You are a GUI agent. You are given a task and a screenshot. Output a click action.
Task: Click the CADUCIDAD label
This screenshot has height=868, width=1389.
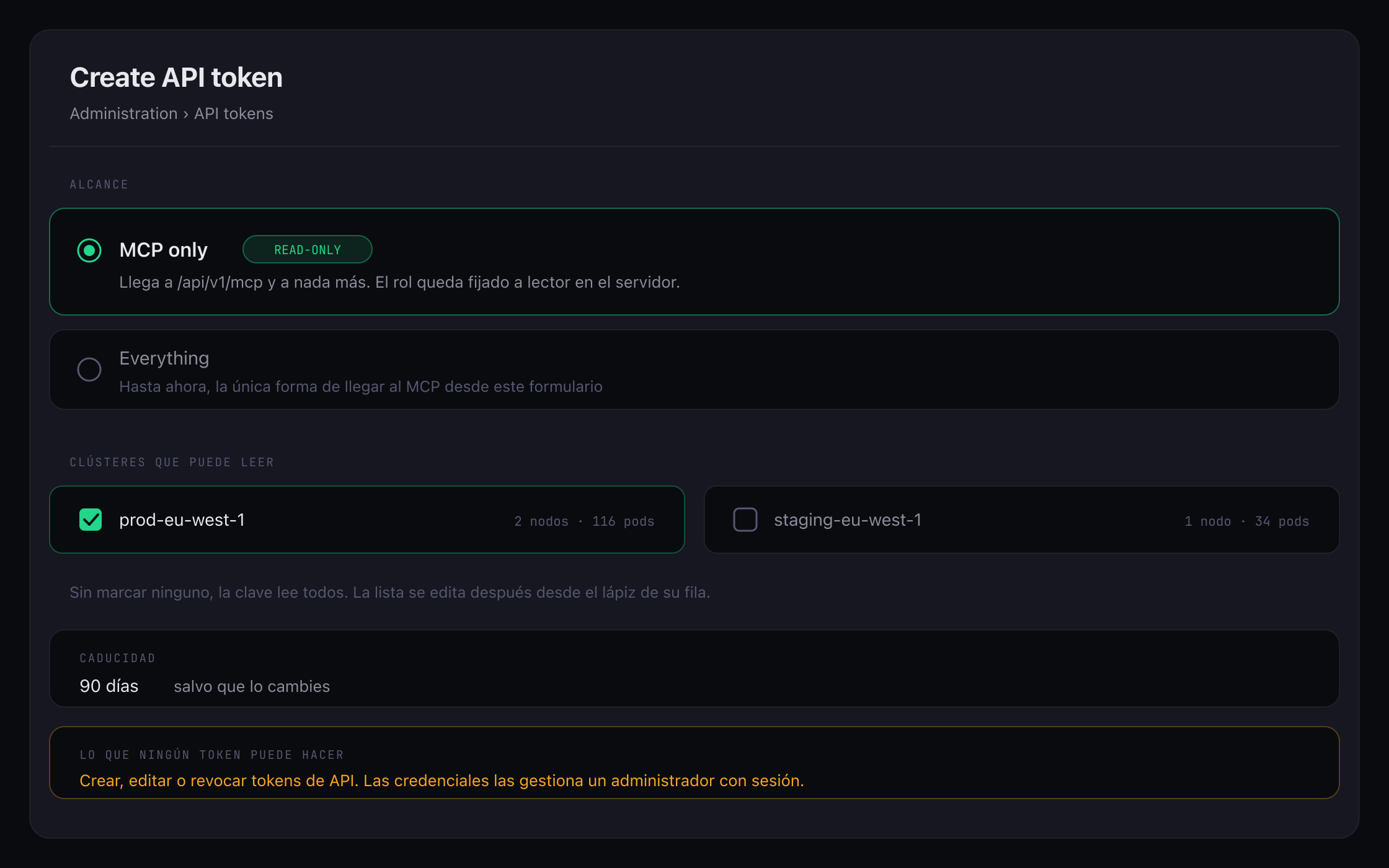tap(118, 658)
